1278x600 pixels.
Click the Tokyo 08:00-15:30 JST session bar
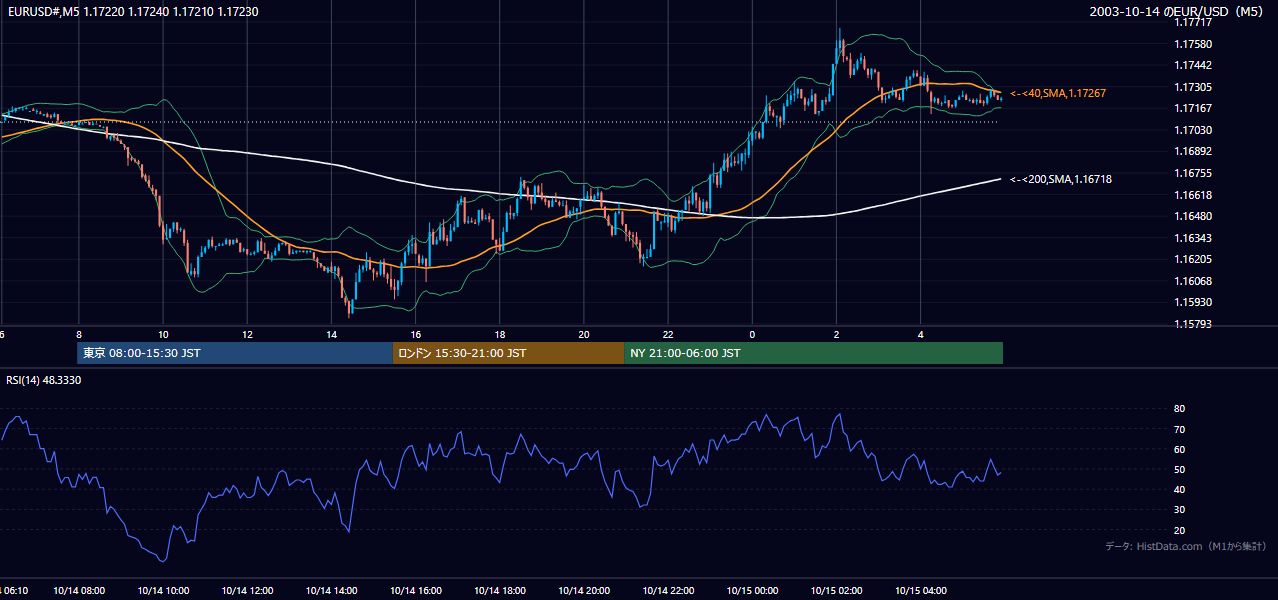(x=235, y=353)
